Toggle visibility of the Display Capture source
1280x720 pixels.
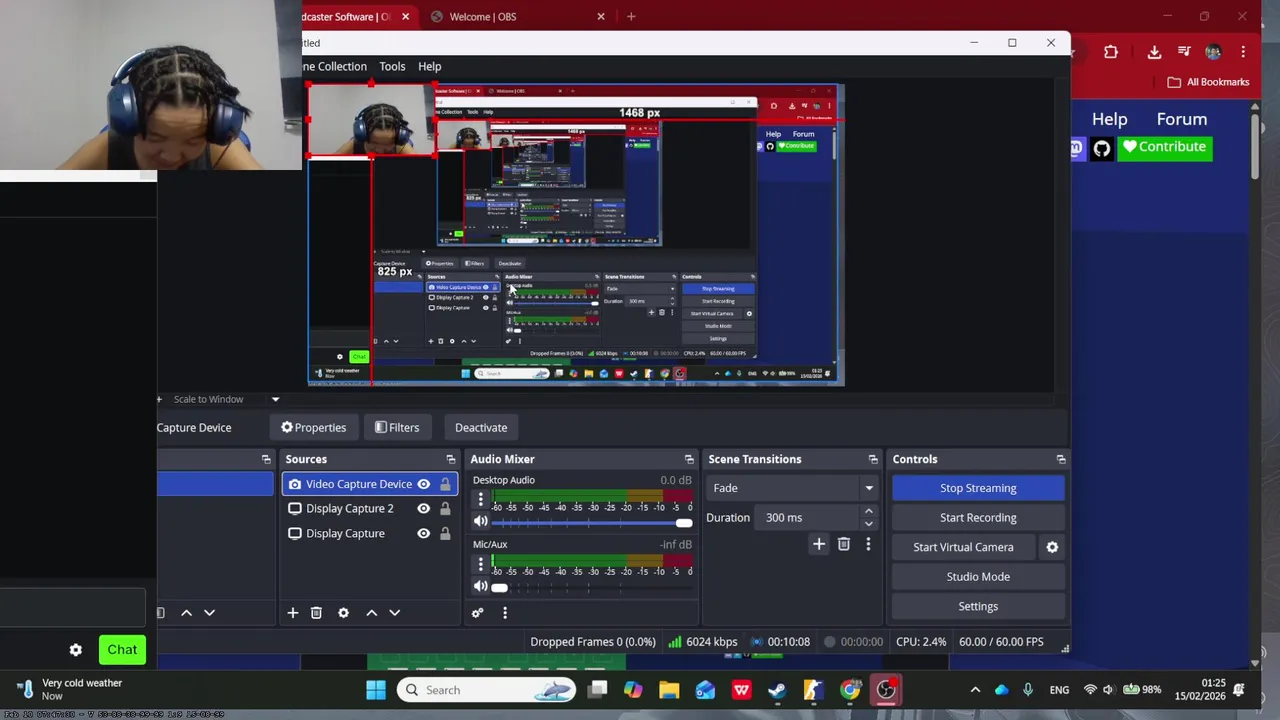point(424,533)
